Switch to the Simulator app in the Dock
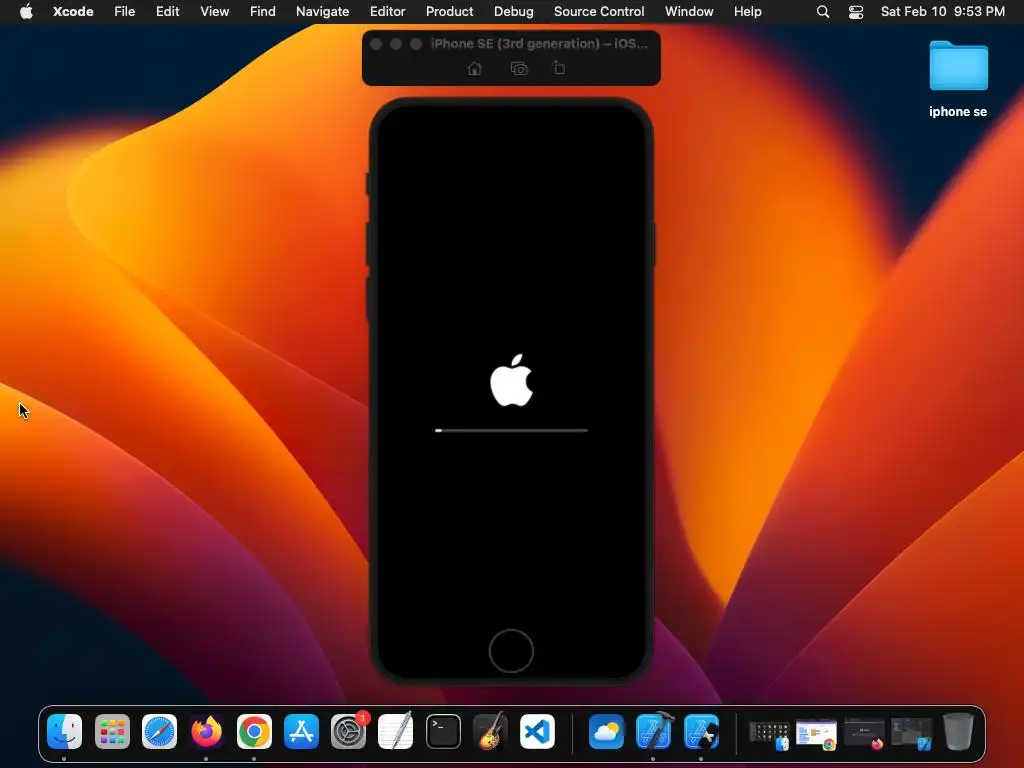1024x768 pixels. point(701,731)
